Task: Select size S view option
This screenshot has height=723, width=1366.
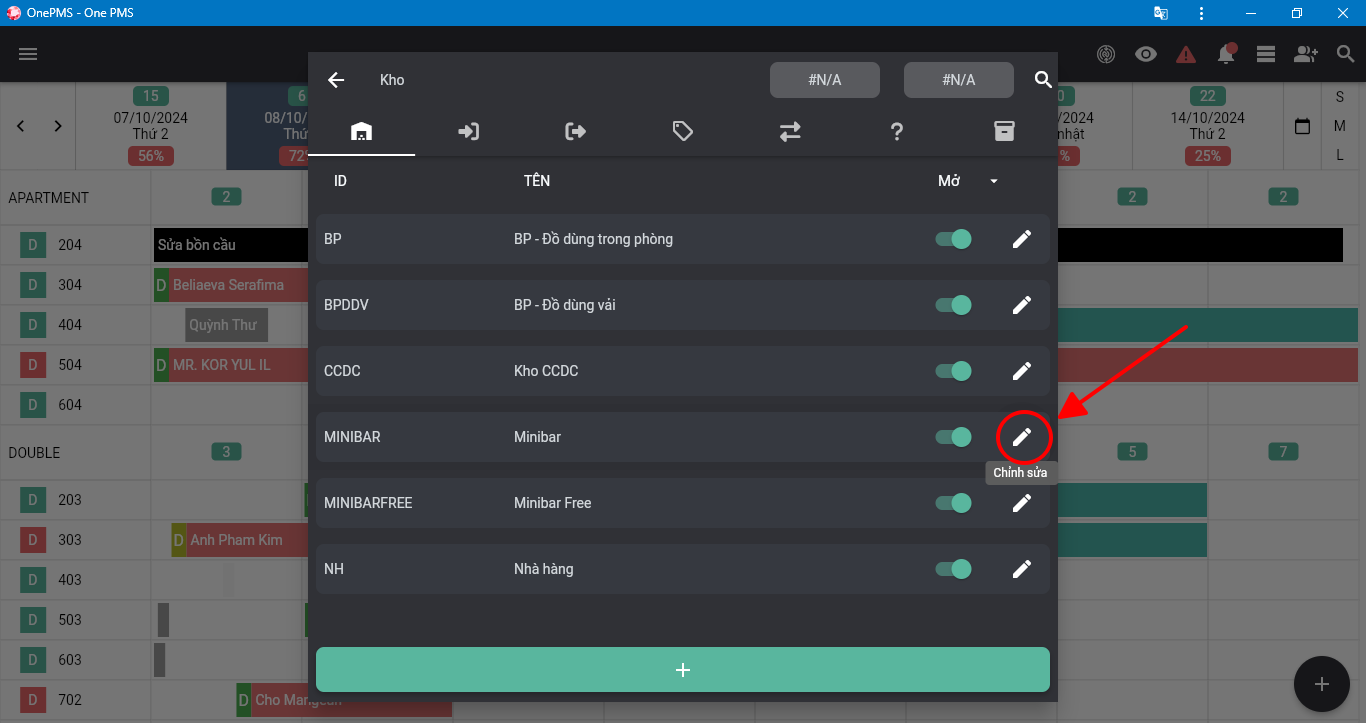Action: coord(1340,97)
